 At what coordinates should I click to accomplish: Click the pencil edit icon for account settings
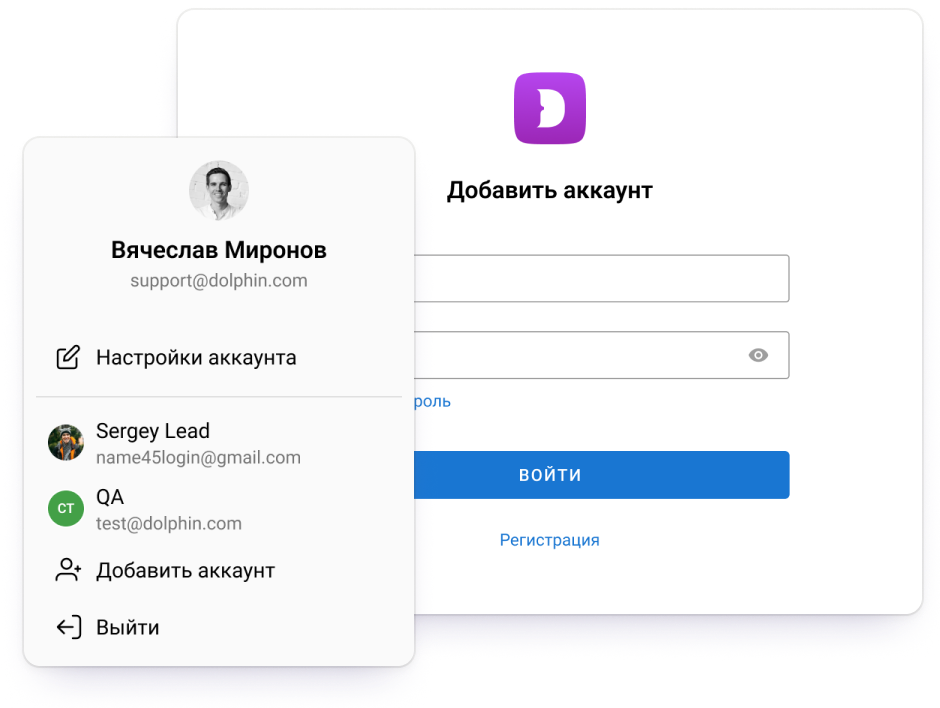[68, 357]
